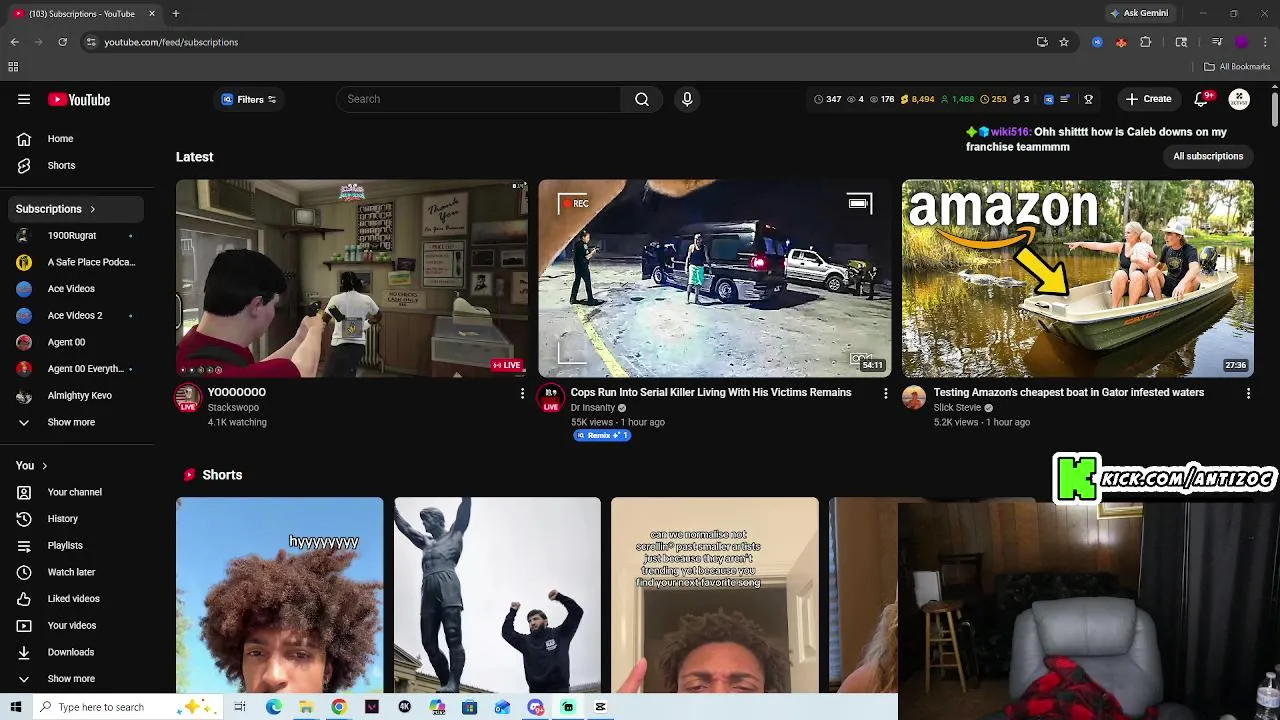Viewport: 1280px width, 720px height.
Task: Start voice search with microphone icon
Action: (x=687, y=99)
